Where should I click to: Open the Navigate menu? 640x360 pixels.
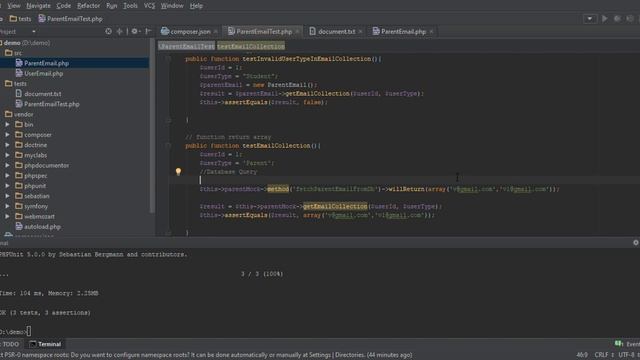point(38,6)
